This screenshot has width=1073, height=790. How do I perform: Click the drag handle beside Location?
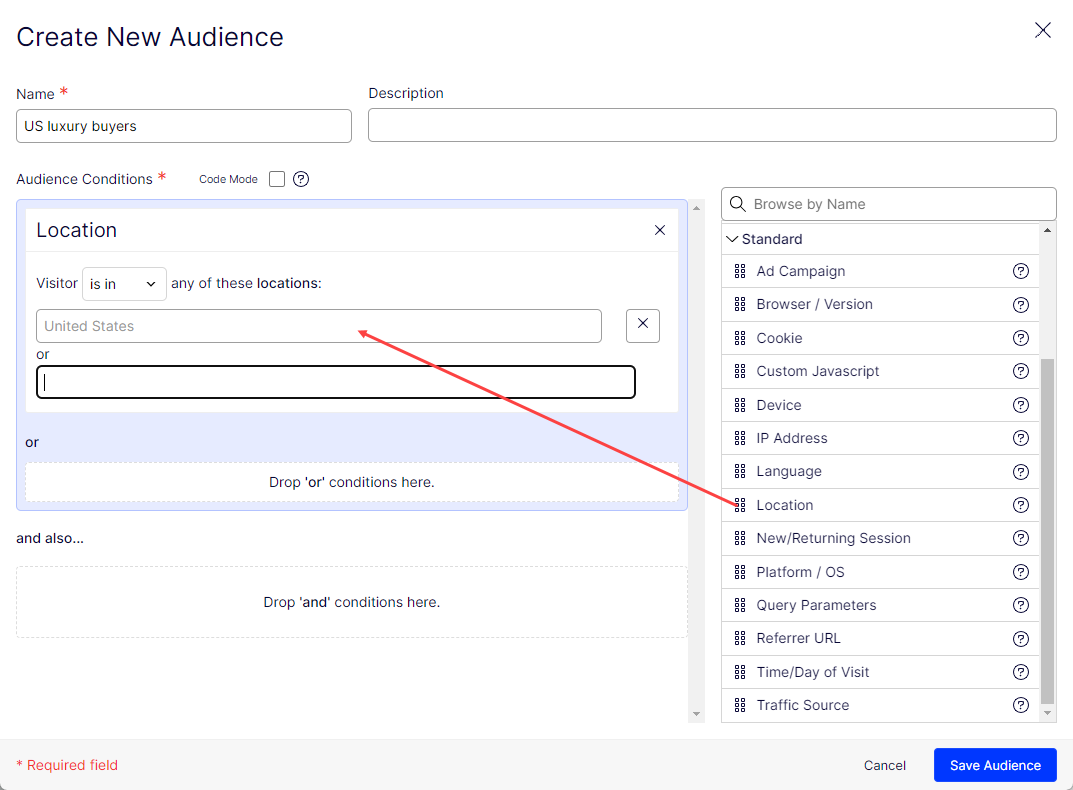tap(739, 505)
